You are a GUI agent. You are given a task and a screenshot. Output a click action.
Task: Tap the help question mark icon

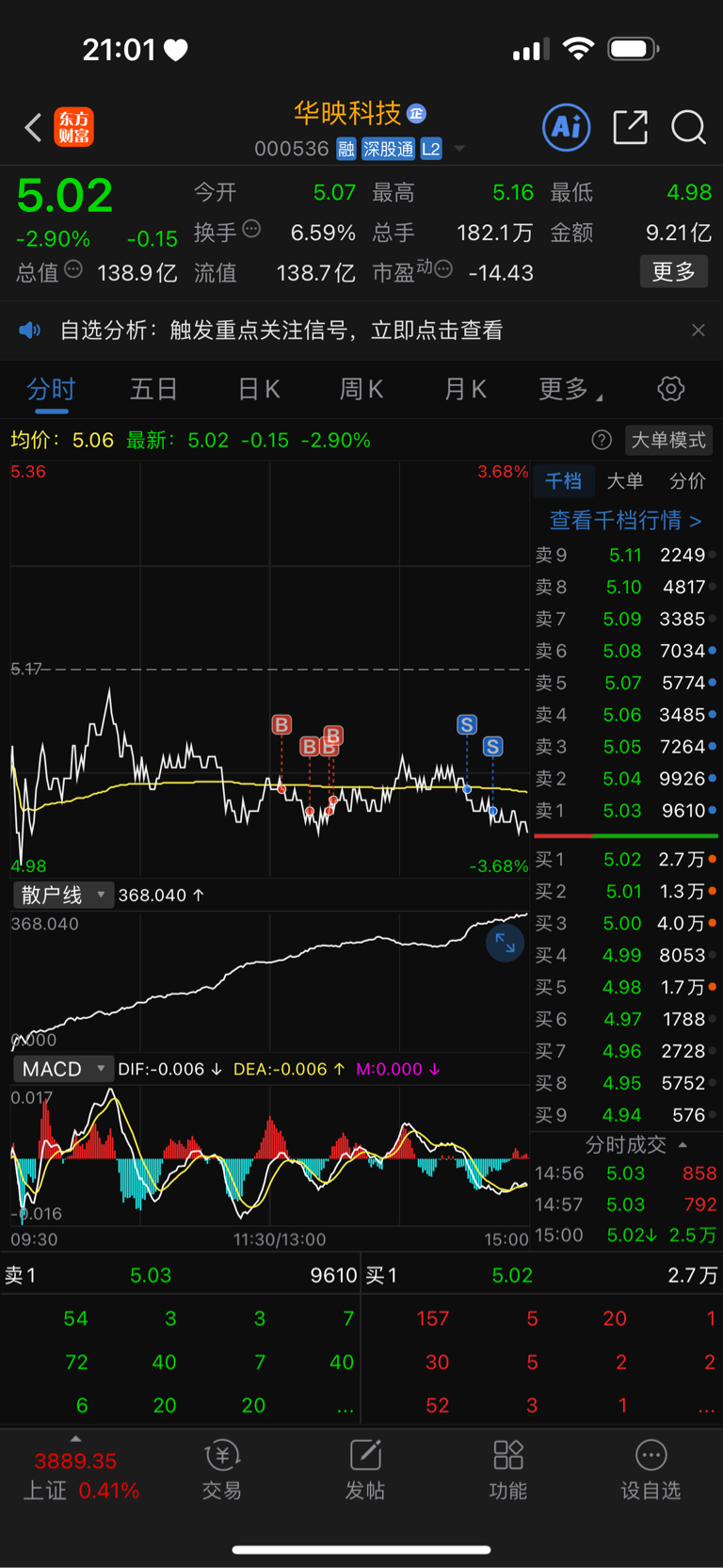point(602,440)
